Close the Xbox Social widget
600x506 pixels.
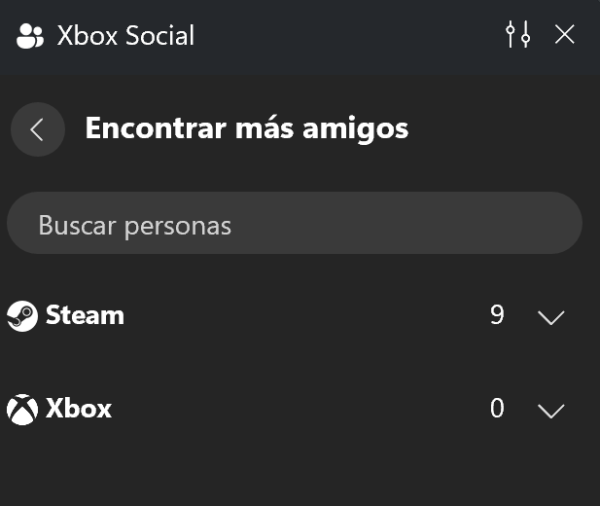[564, 34]
